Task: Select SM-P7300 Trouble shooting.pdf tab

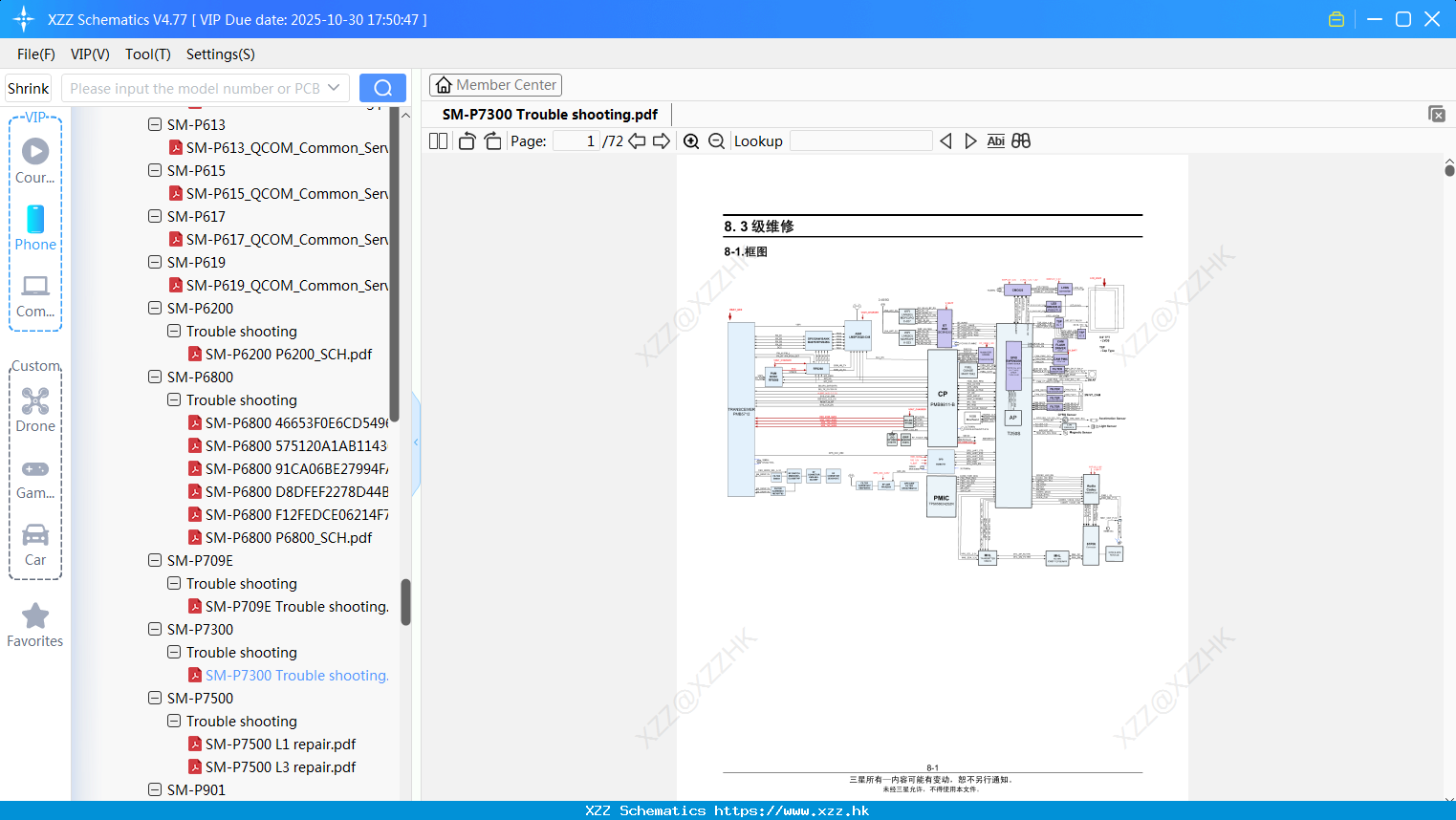Action: [550, 114]
